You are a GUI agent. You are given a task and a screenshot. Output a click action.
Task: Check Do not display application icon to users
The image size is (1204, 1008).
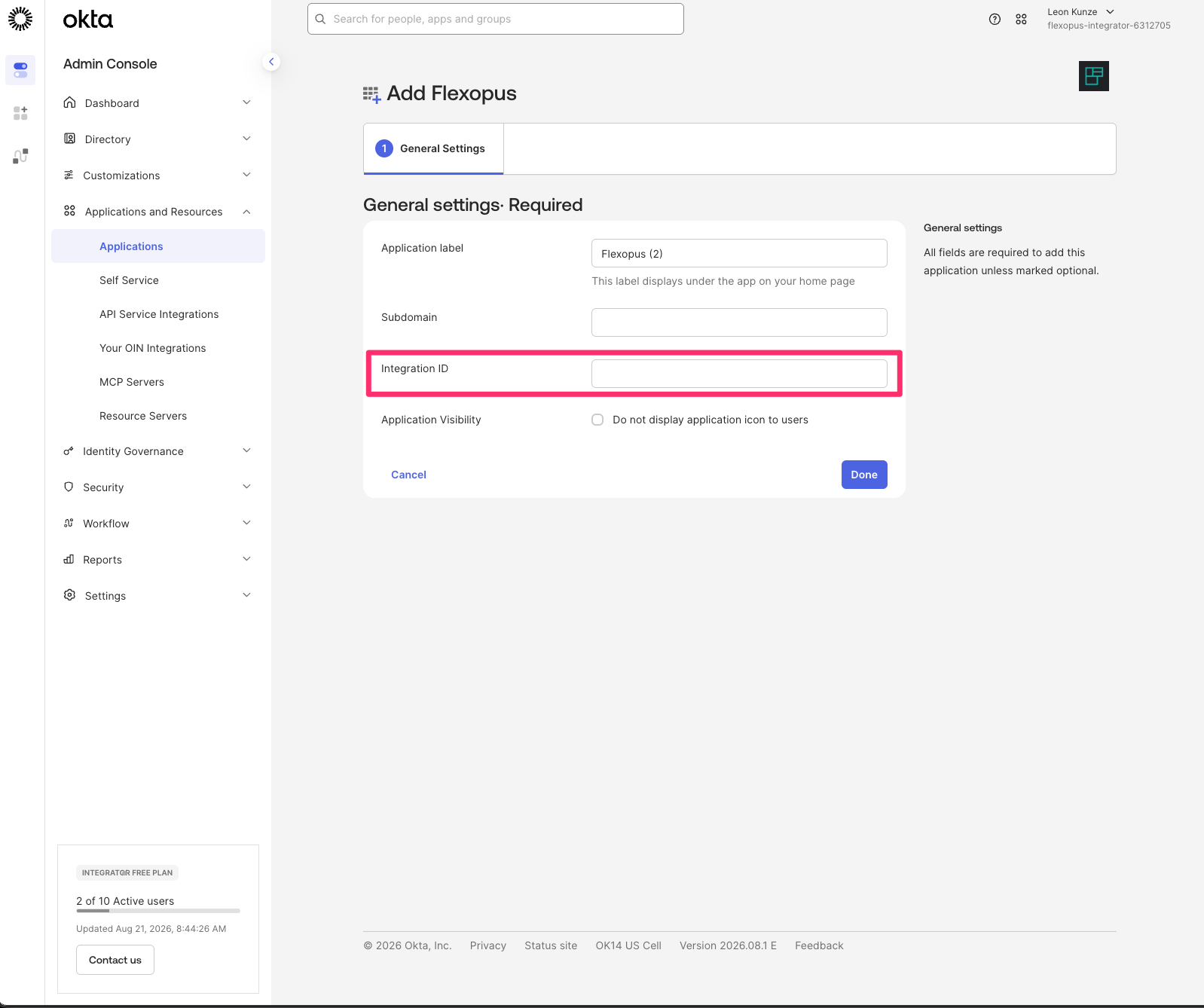click(597, 420)
